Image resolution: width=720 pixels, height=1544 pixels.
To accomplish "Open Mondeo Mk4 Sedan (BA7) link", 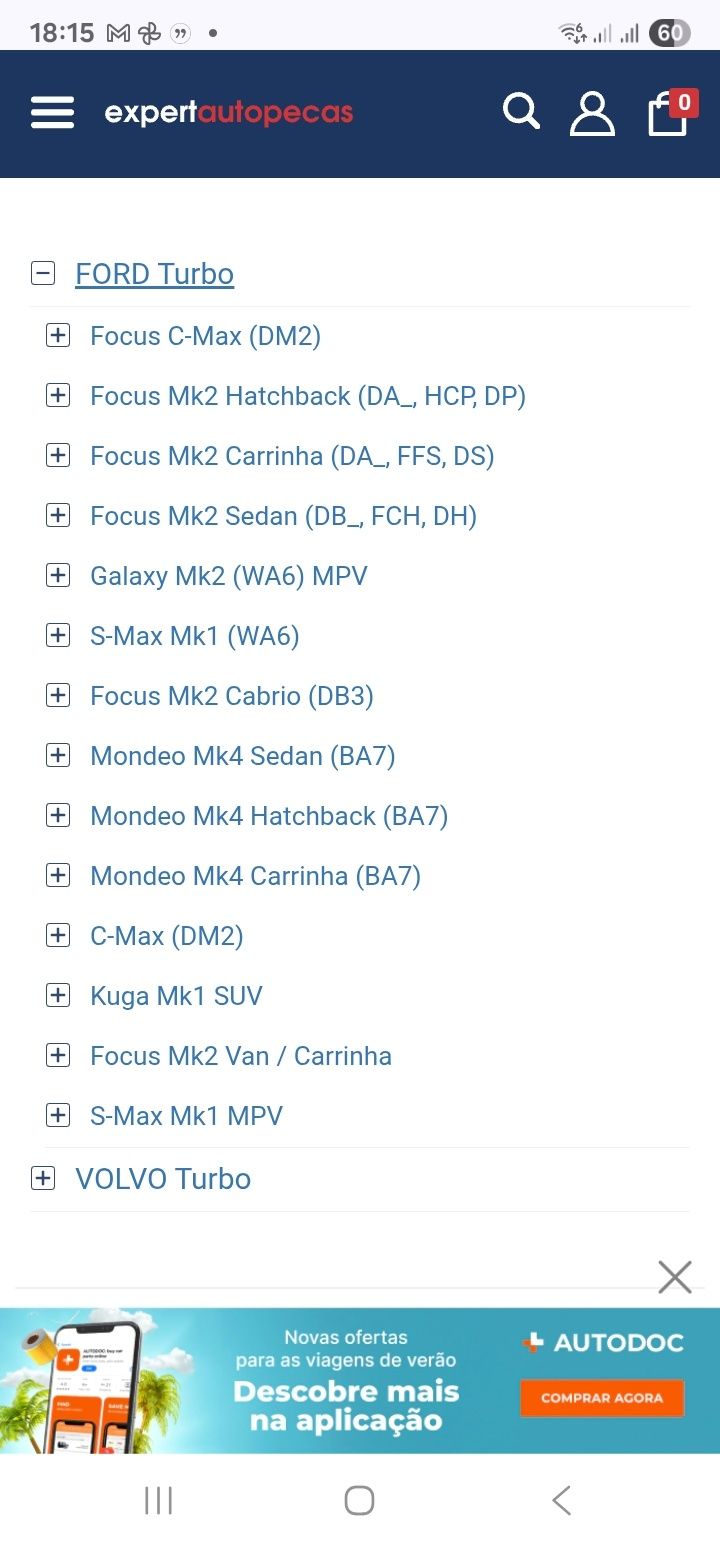I will [x=243, y=756].
